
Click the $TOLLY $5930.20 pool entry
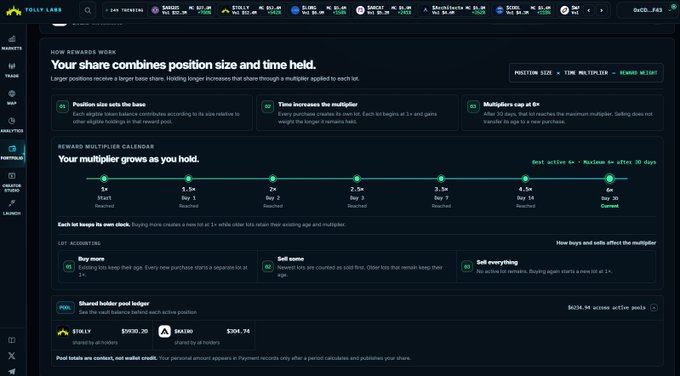102,335
